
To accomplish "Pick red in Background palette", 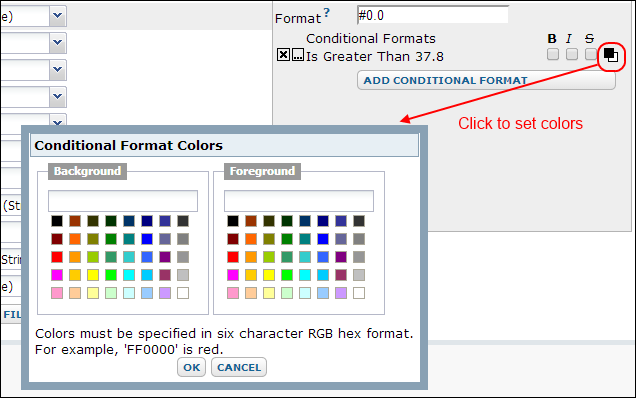I will [x=57, y=257].
